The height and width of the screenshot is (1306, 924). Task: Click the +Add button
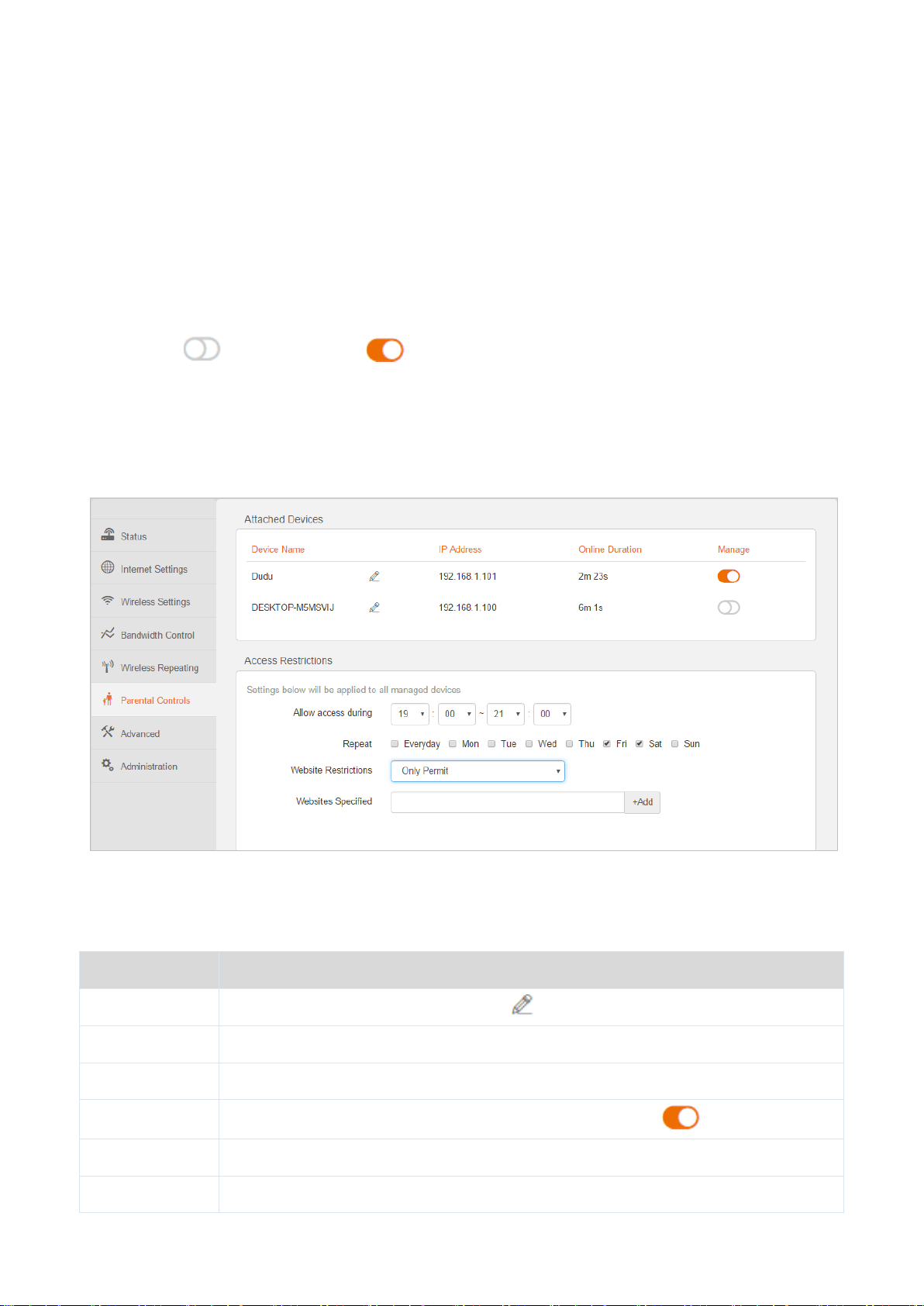click(643, 802)
